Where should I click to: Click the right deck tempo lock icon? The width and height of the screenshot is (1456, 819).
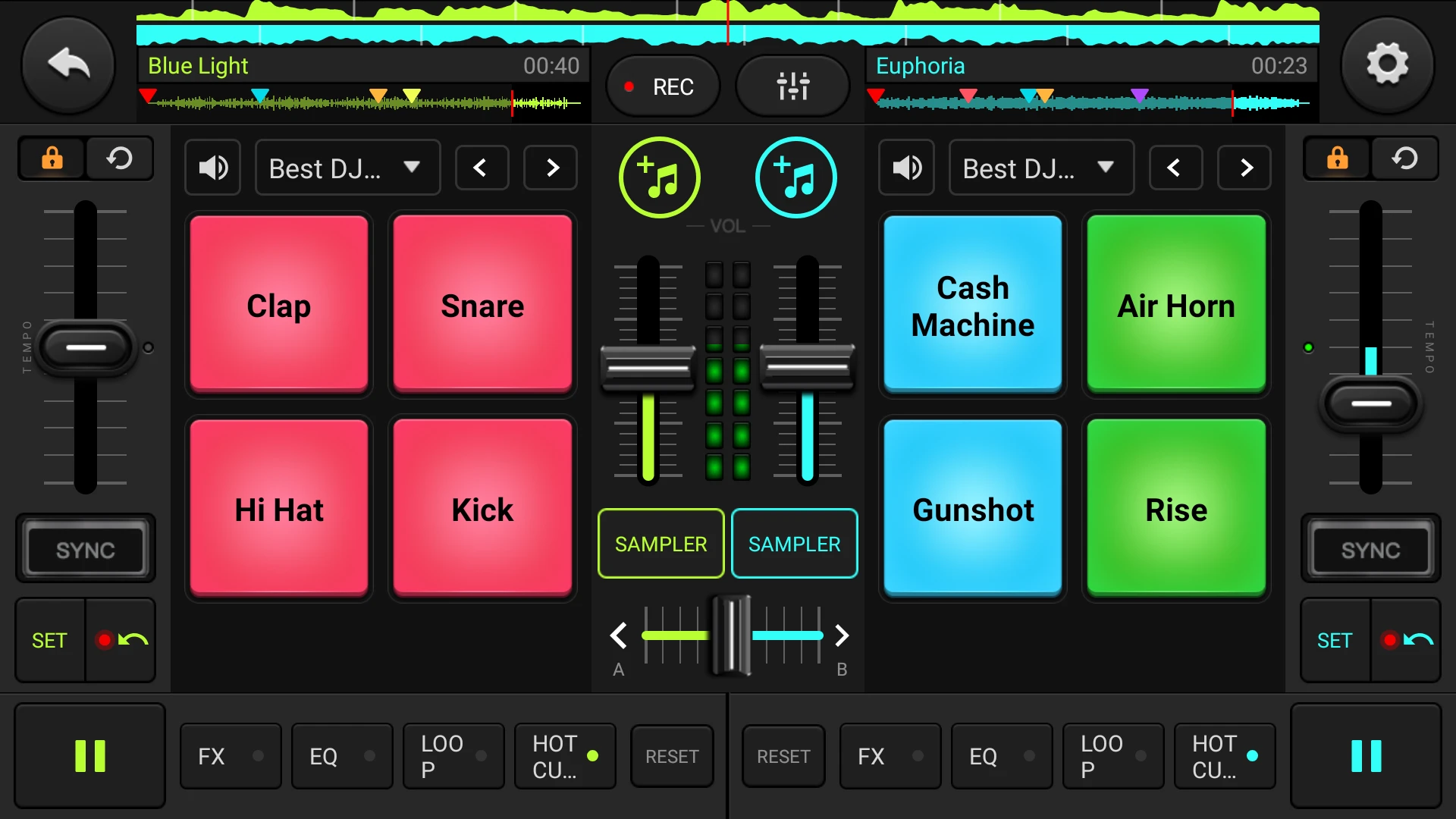1337,158
